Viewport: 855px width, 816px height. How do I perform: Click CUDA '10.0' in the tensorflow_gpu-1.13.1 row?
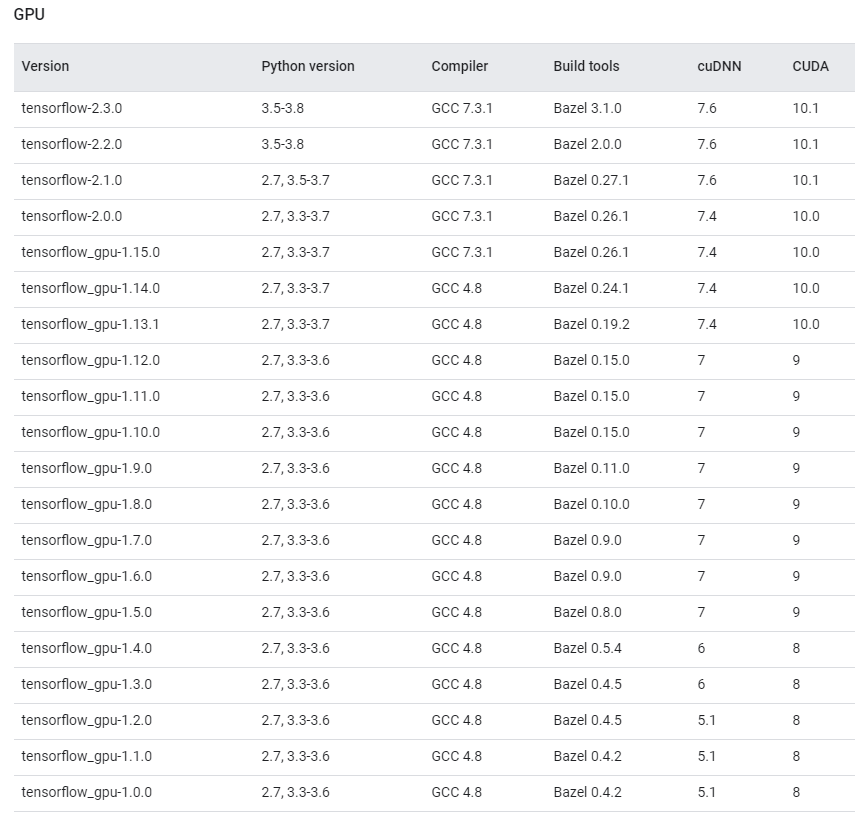click(806, 324)
